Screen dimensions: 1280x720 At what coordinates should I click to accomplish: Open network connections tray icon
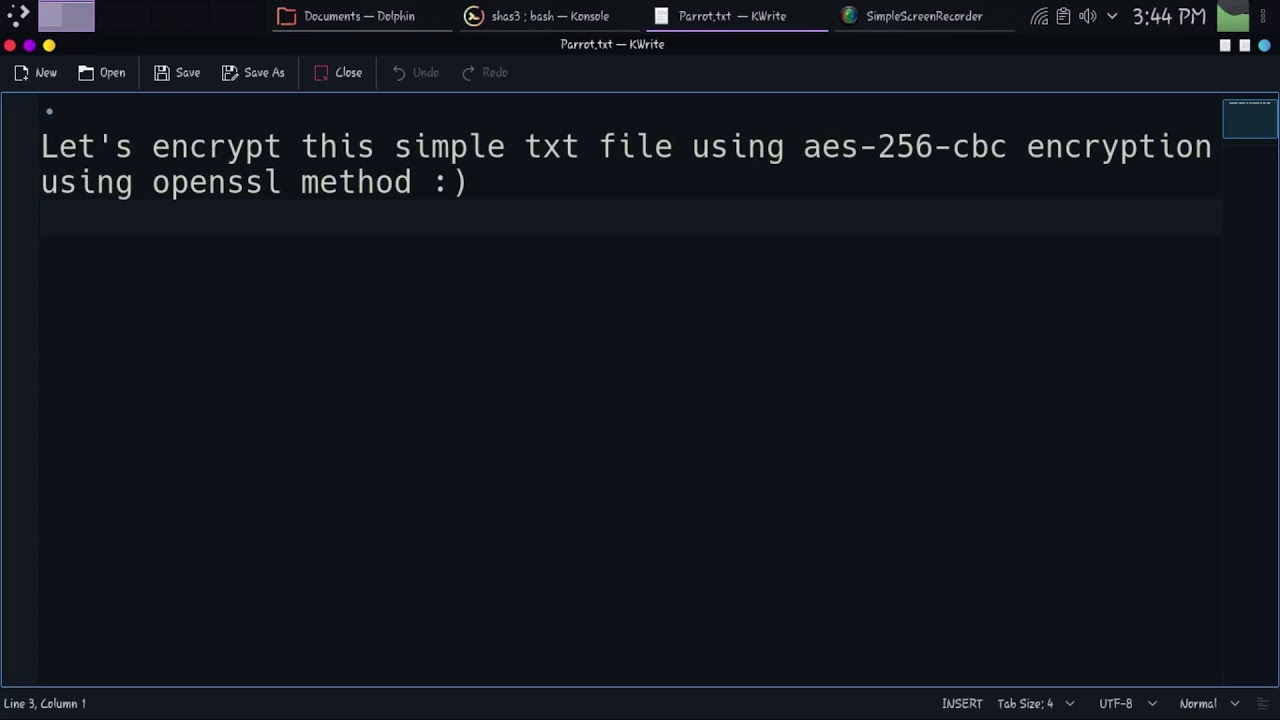click(x=1040, y=16)
